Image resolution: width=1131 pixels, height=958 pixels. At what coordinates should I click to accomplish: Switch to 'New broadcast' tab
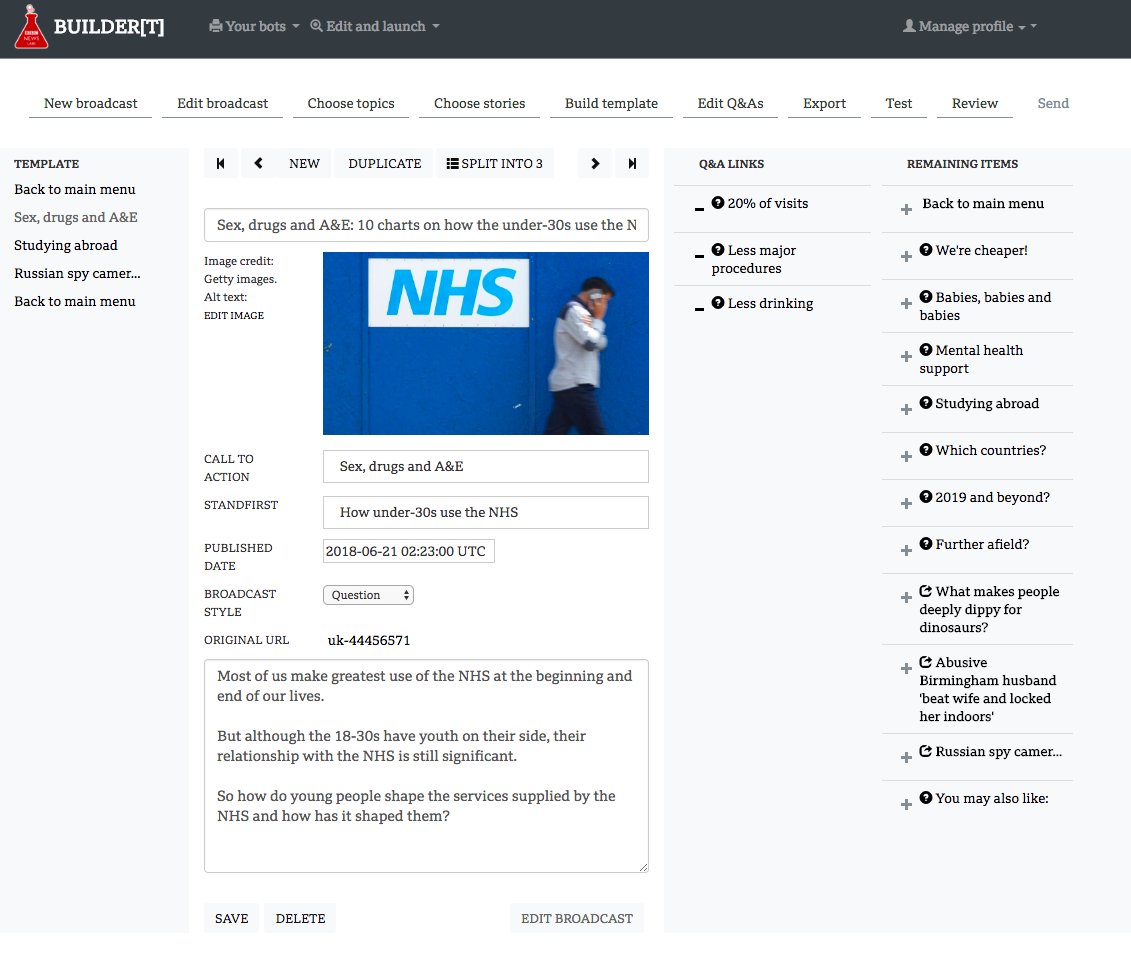click(90, 103)
